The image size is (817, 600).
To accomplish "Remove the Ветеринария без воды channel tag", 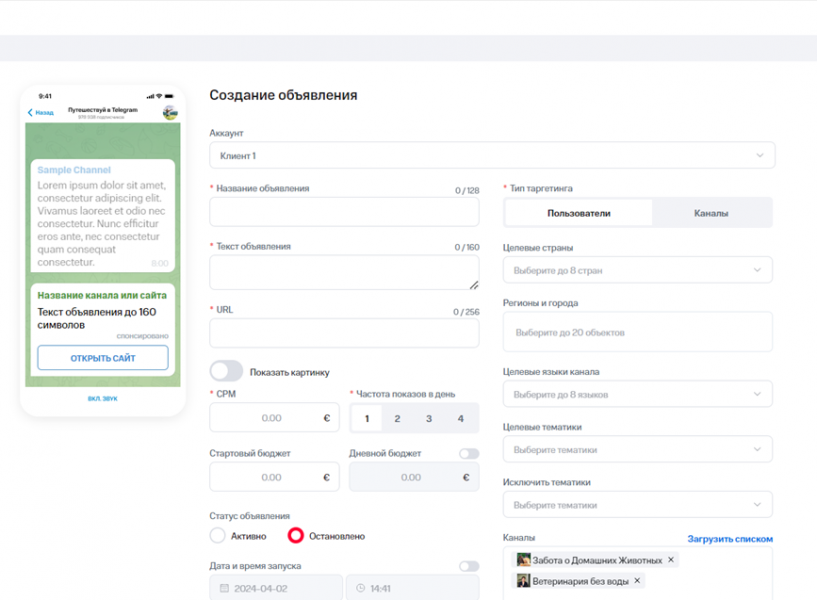I will (637, 580).
